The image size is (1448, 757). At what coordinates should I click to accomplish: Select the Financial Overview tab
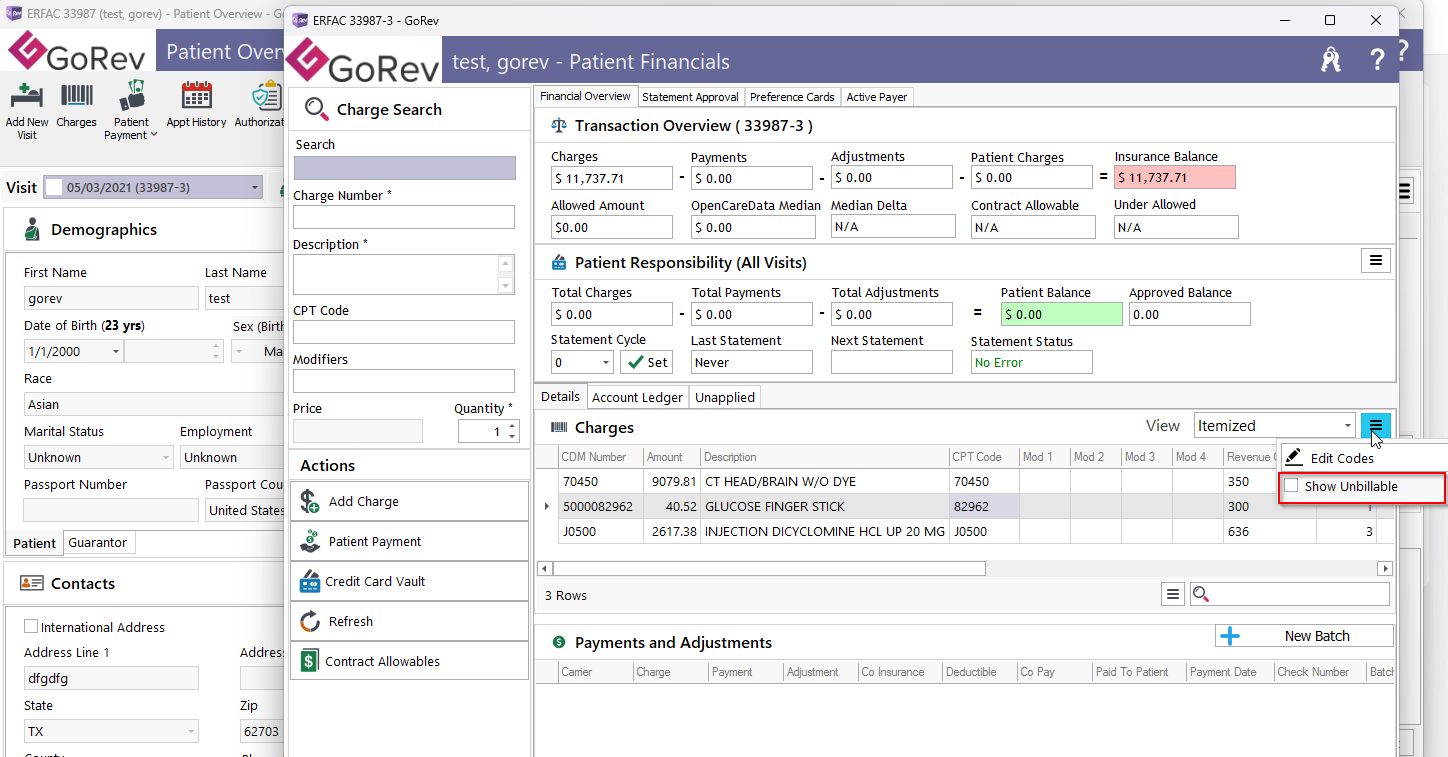point(585,96)
